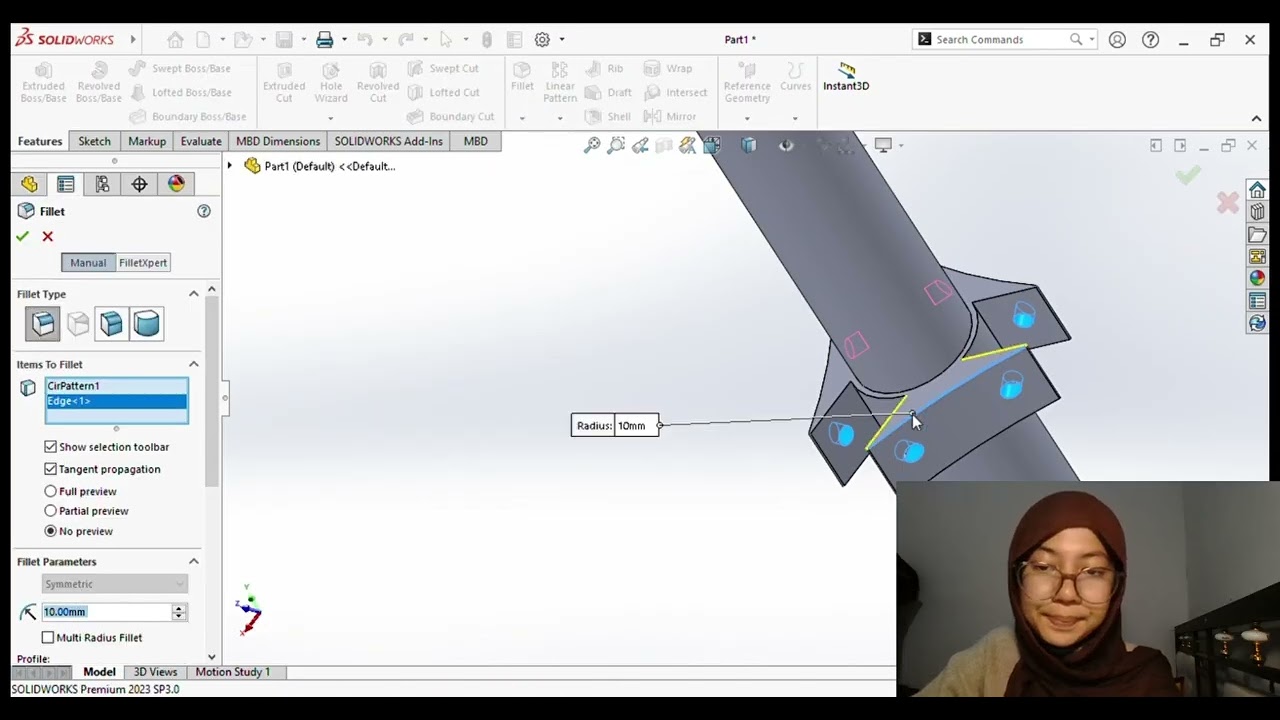This screenshot has width=1280, height=720.
Task: Open Appearances color ball in task pane
Action: tap(1257, 278)
